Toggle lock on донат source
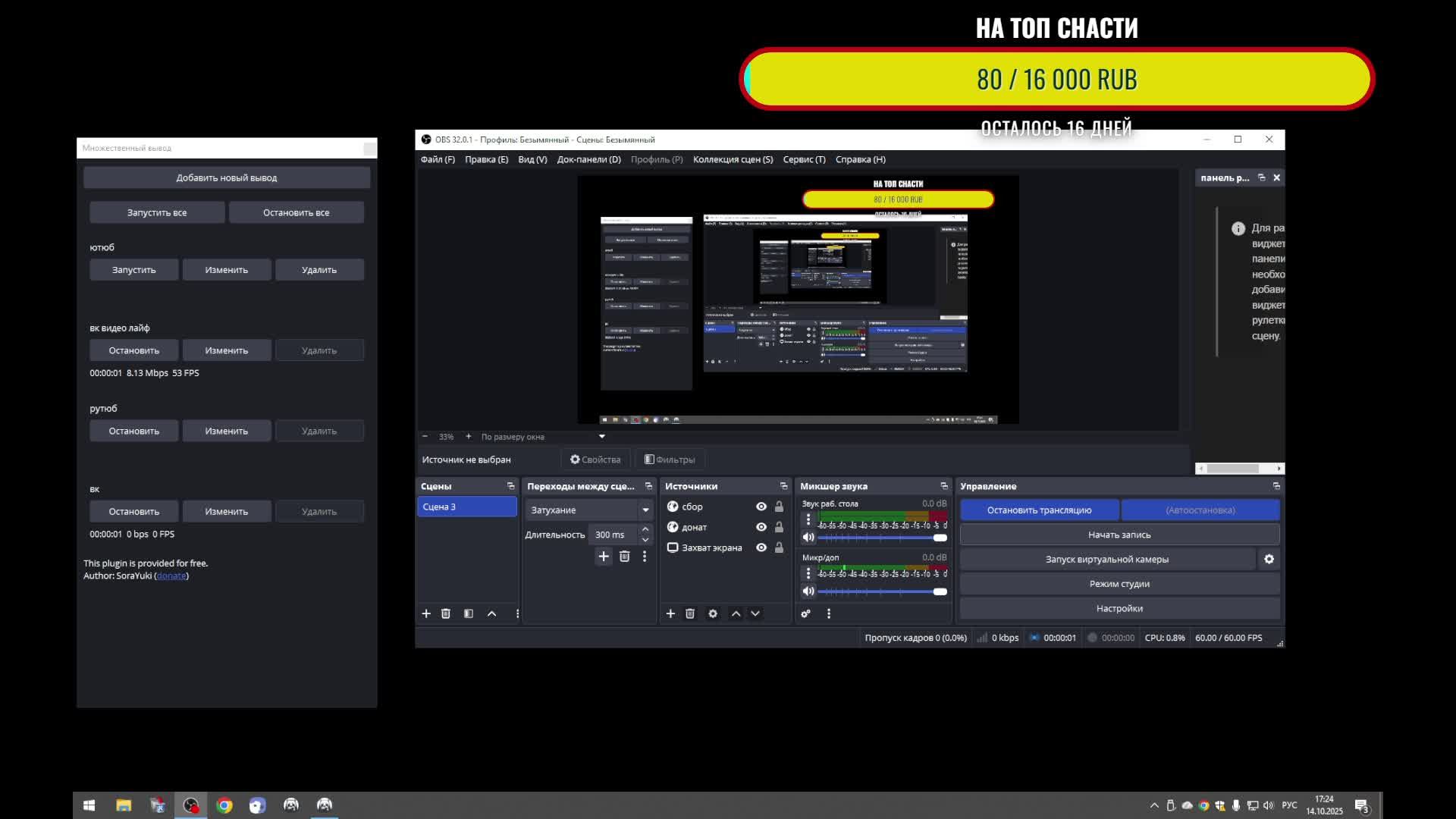Screen dimensions: 1456x819 pos(779,527)
